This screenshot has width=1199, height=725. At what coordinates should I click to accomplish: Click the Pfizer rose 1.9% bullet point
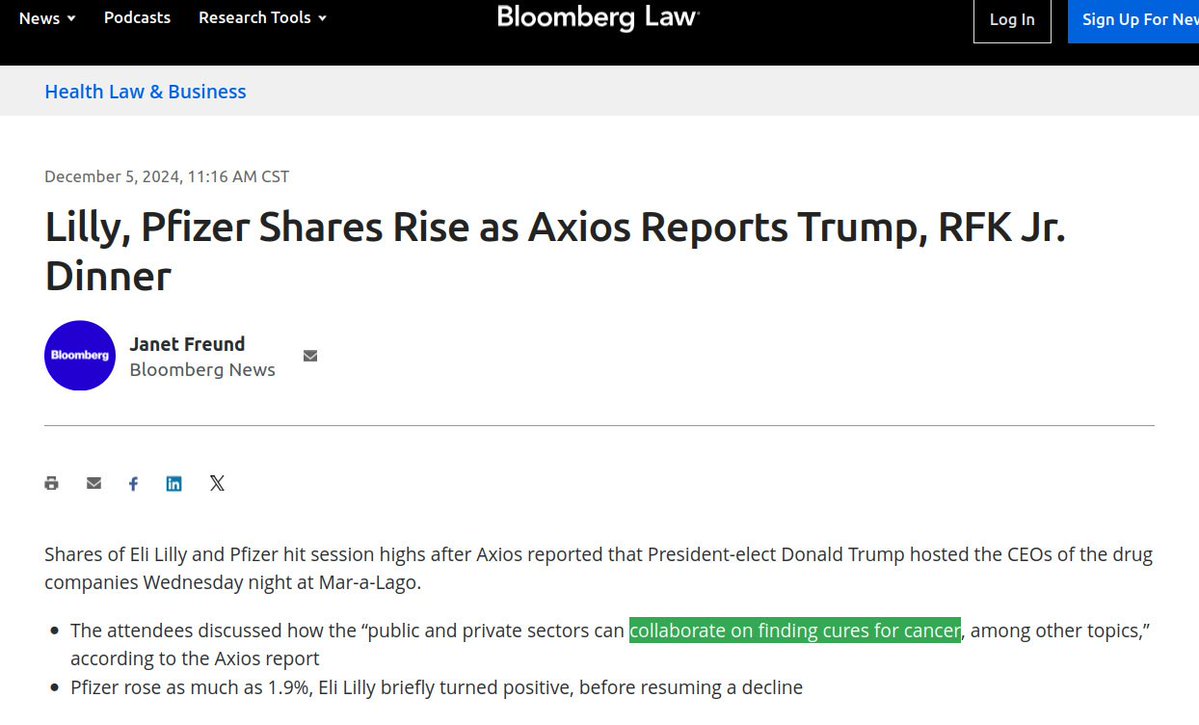pyautogui.click(x=436, y=688)
